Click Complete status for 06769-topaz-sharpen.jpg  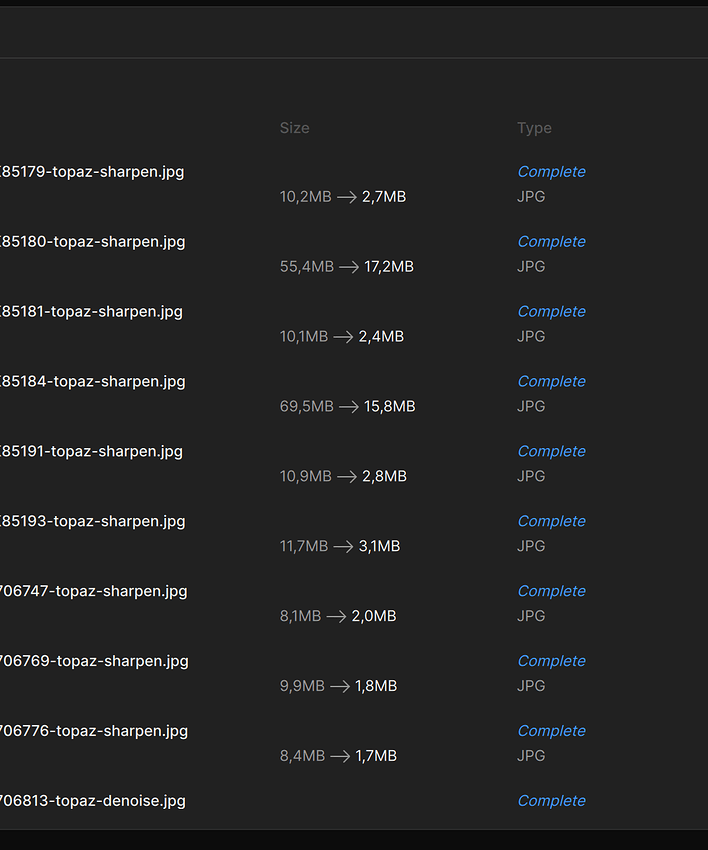tap(551, 661)
